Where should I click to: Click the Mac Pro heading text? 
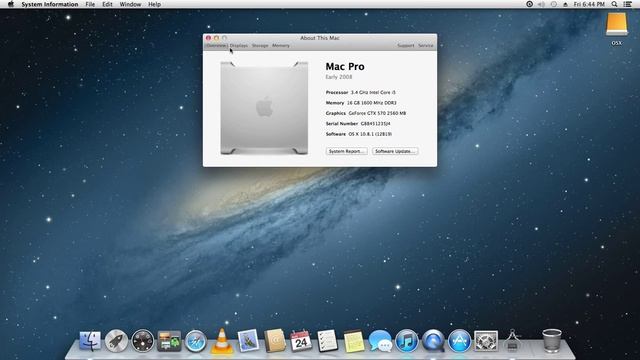(345, 67)
